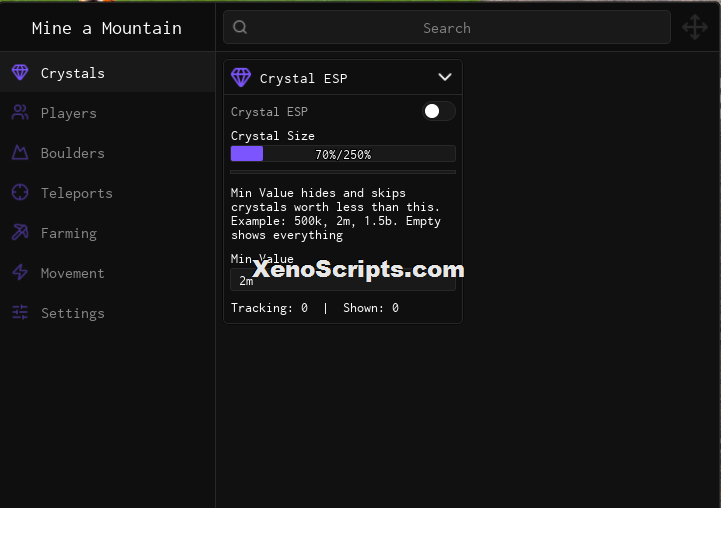Click the Mine a Mountain title
The width and height of the screenshot is (721, 538).
[x=107, y=29]
